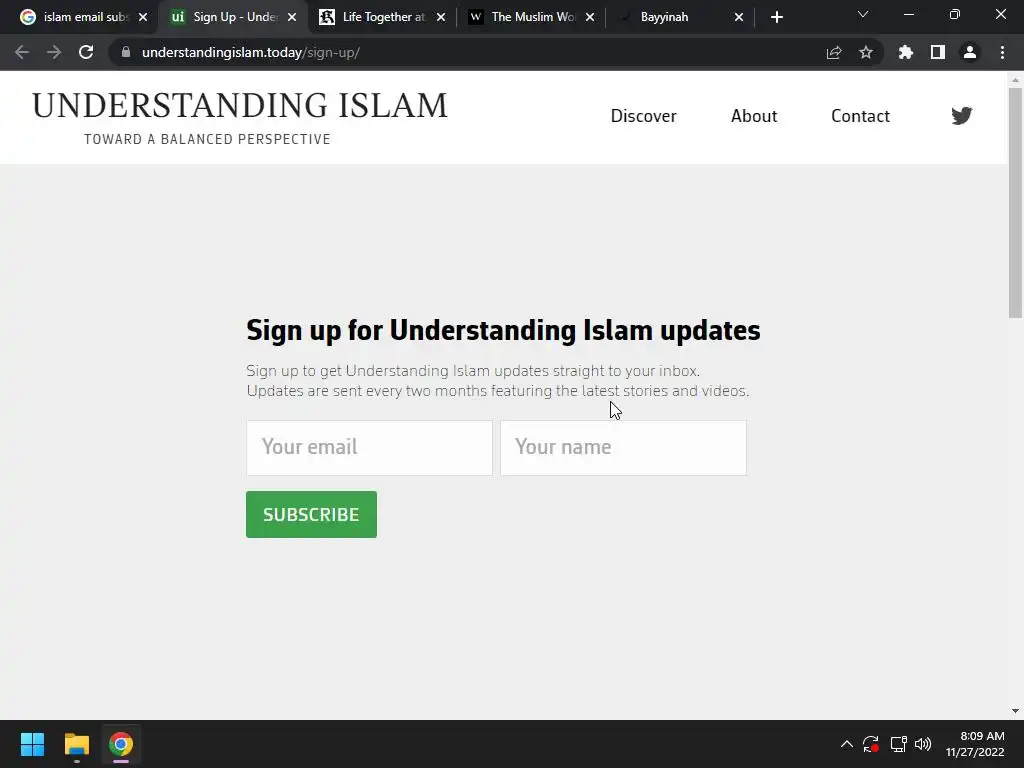Open the Windows Start menu

pyautogui.click(x=32, y=744)
